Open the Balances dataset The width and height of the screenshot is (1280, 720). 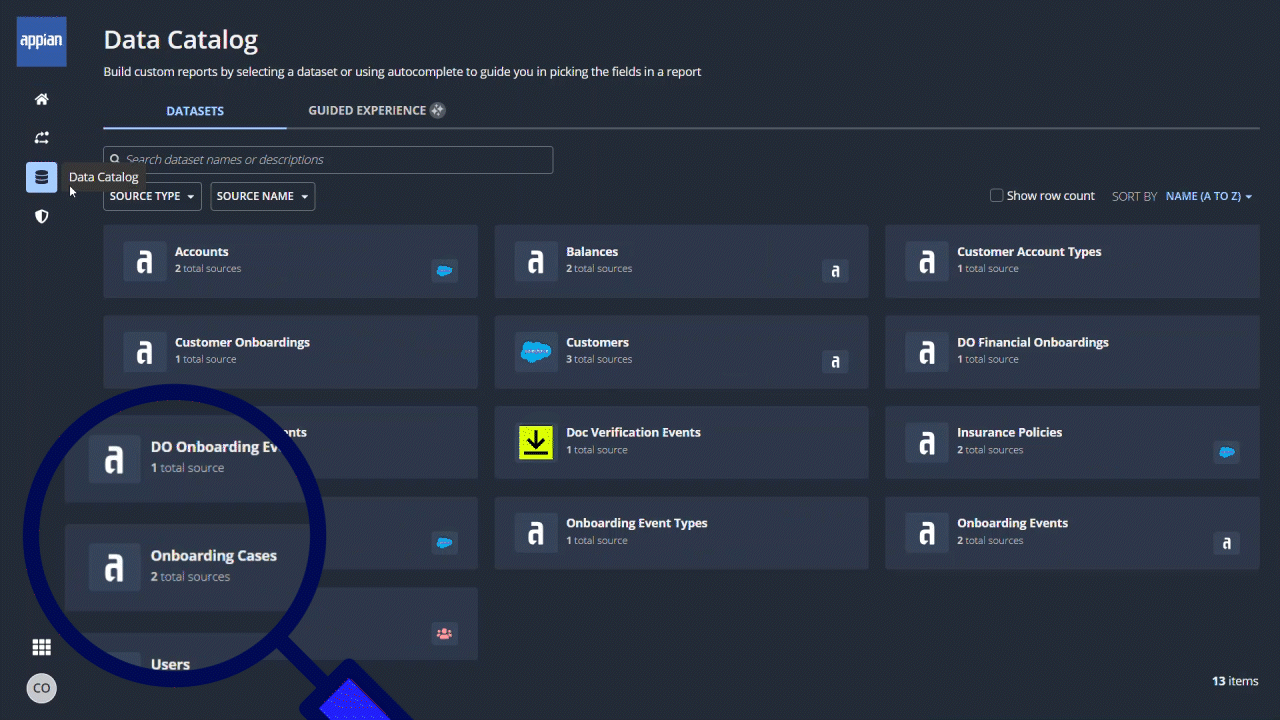tap(681, 261)
